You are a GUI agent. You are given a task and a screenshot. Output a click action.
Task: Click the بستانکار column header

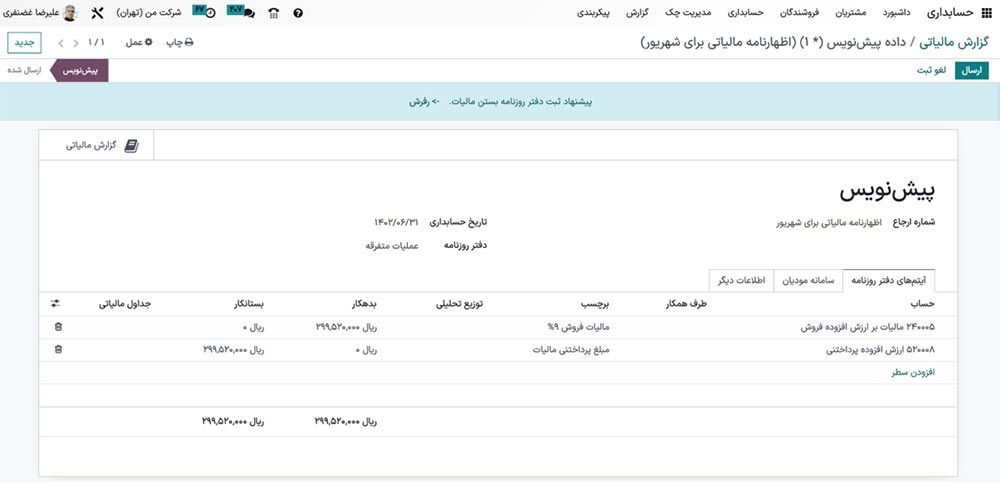[247, 304]
